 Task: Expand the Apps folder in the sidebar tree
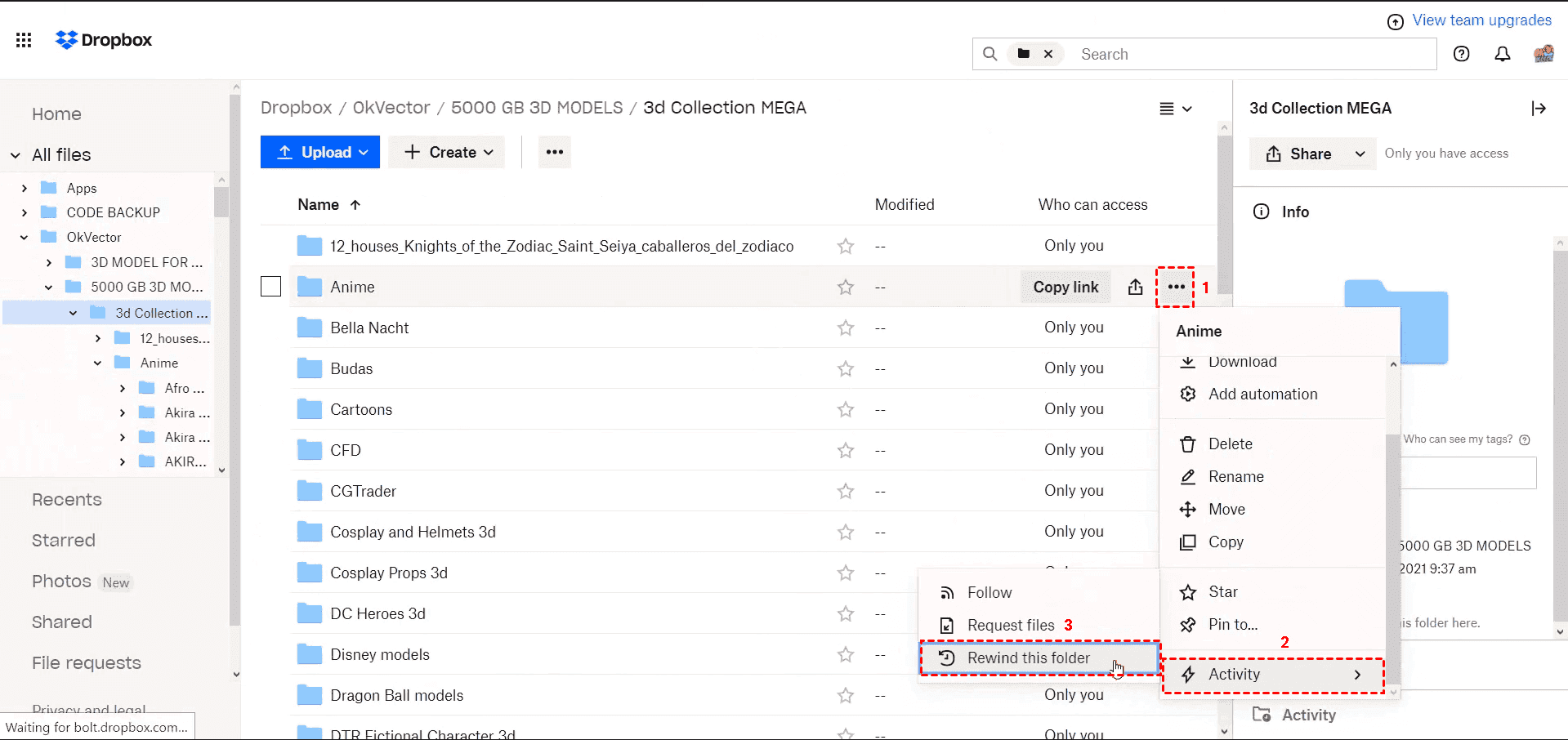25,188
